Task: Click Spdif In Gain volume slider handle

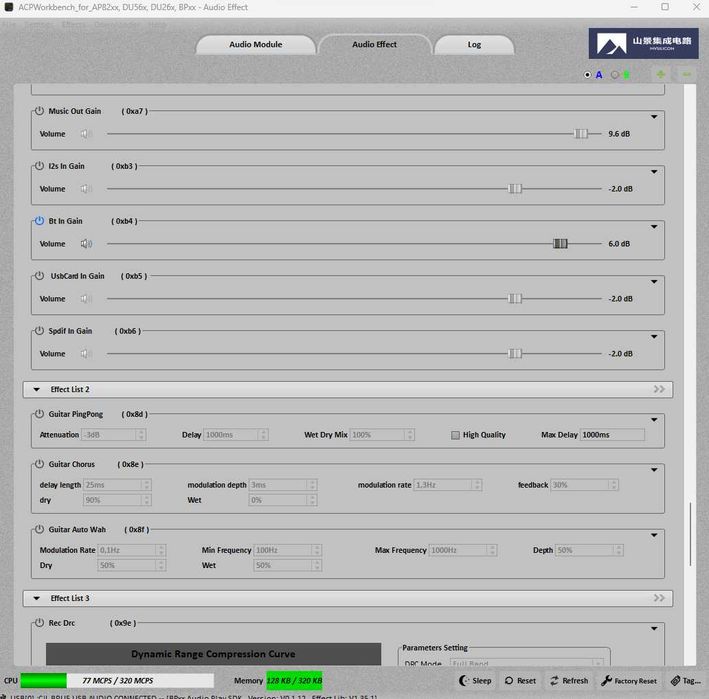Action: [x=515, y=354]
